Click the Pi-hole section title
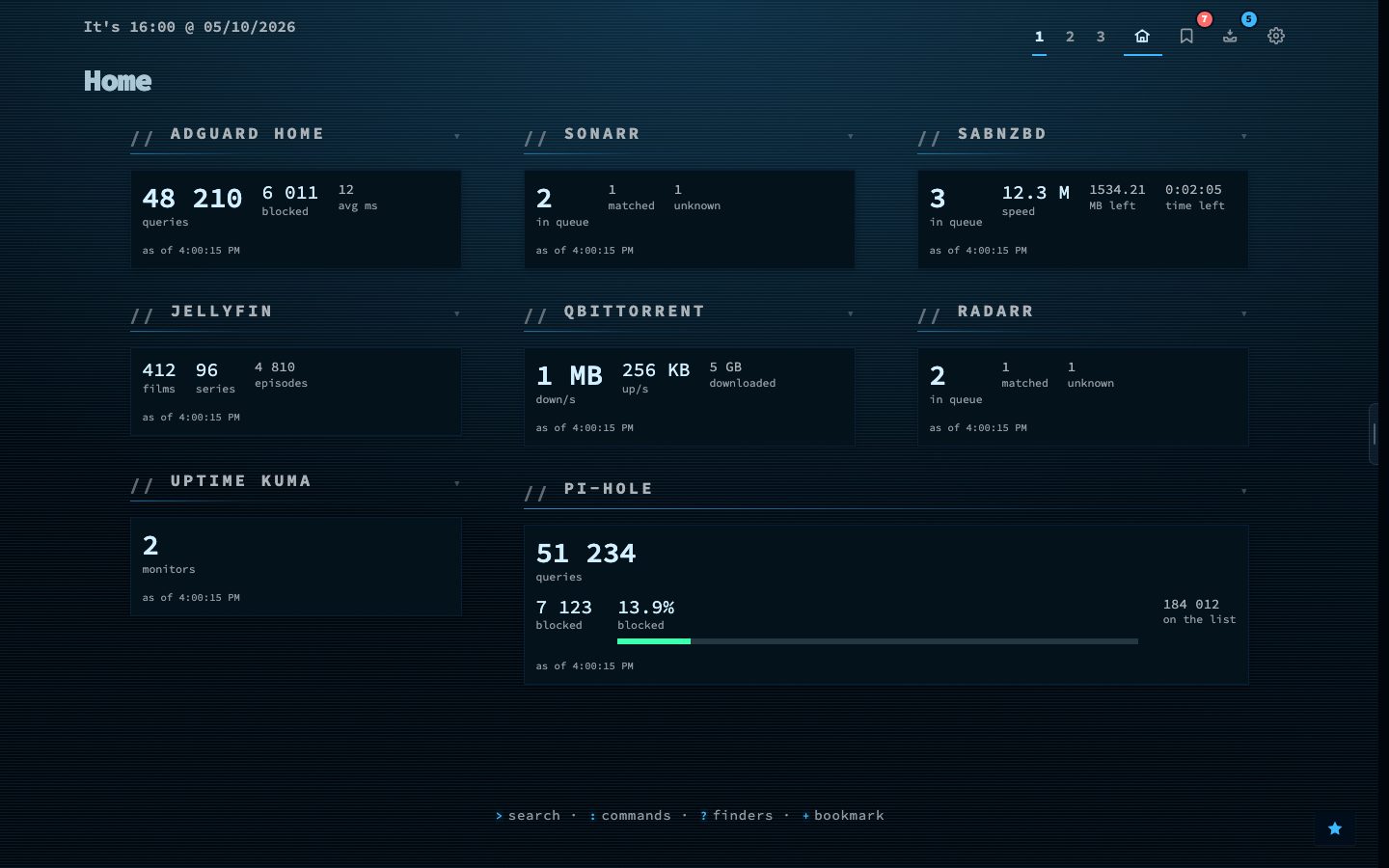 (x=609, y=489)
